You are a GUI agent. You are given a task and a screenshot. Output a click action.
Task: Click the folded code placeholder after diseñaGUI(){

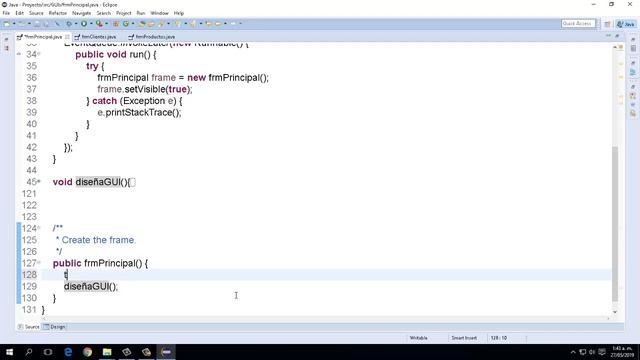pos(133,182)
